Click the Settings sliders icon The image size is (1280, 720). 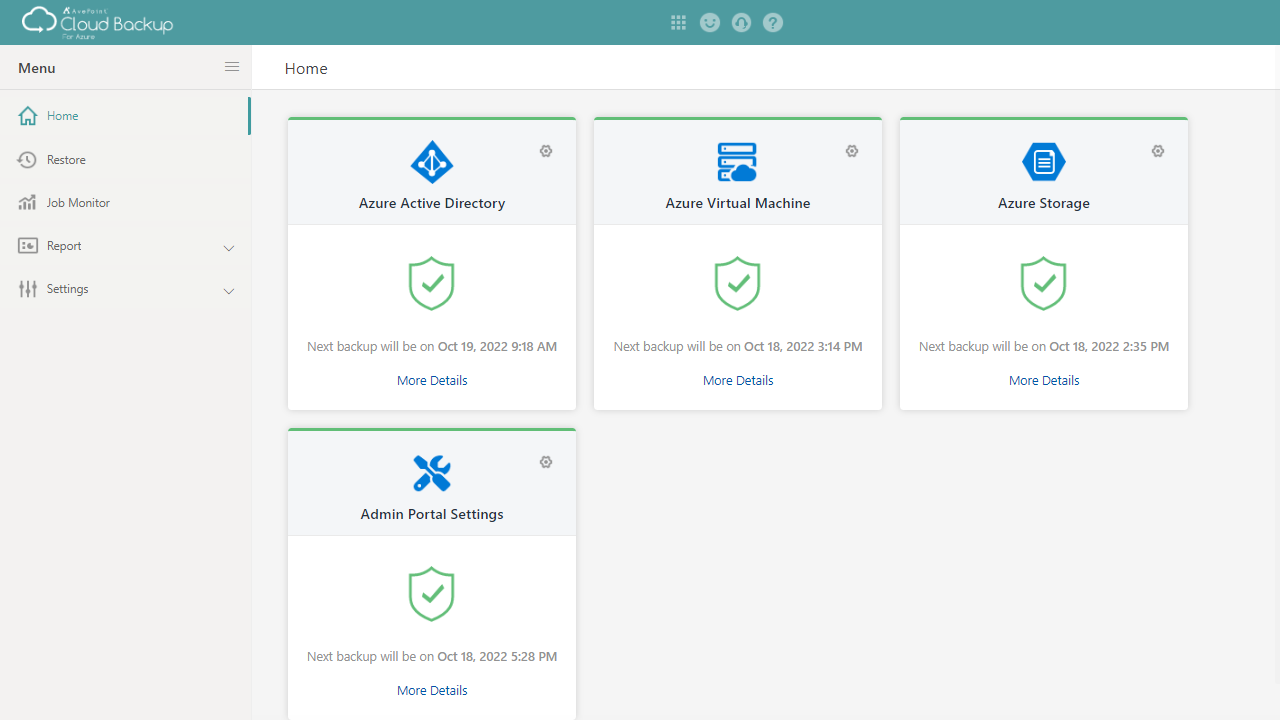[28, 288]
